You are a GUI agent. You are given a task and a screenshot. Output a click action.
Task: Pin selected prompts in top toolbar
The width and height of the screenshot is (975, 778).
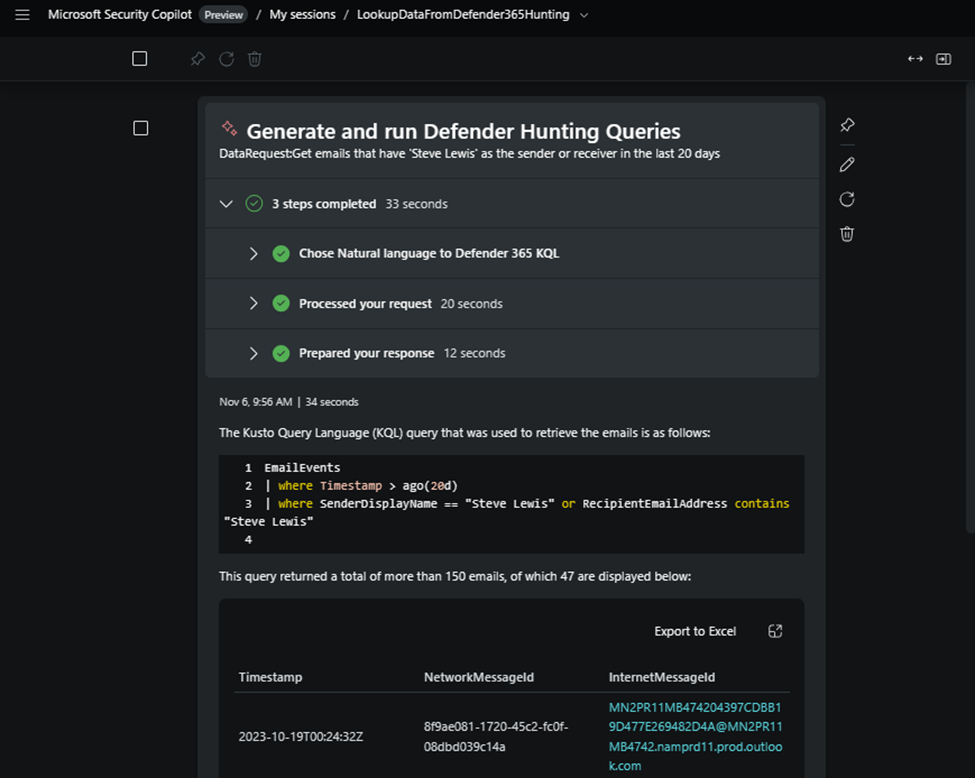coord(197,59)
